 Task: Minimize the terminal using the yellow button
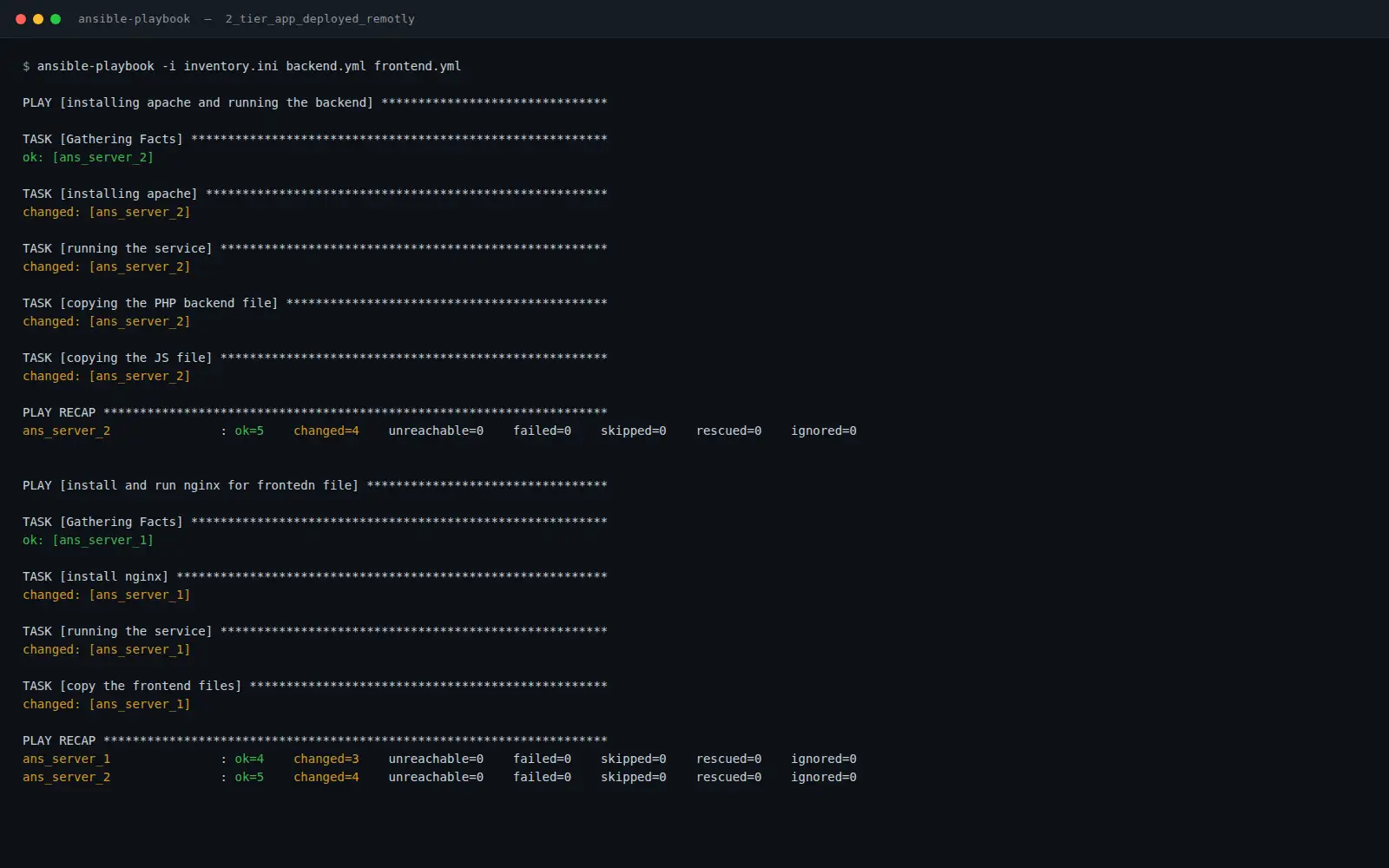tap(38, 19)
